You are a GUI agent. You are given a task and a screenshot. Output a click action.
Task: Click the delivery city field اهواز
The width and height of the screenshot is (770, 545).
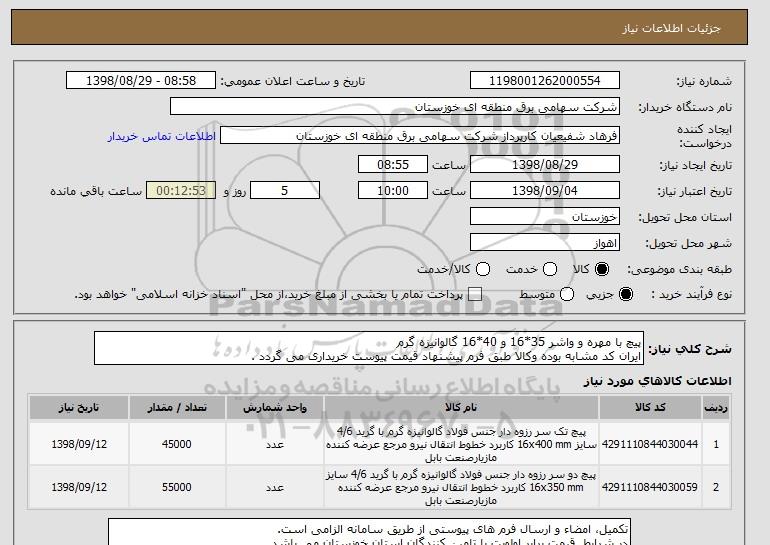click(x=545, y=243)
